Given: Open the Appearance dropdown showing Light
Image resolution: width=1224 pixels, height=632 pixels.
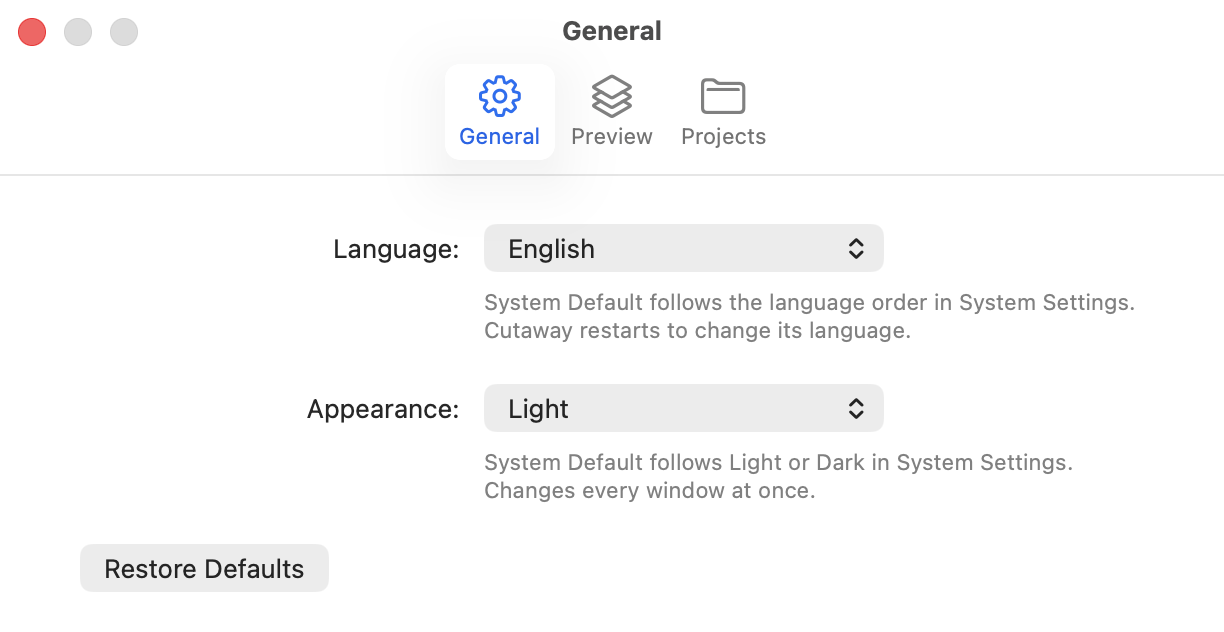Looking at the screenshot, I should 683,408.
